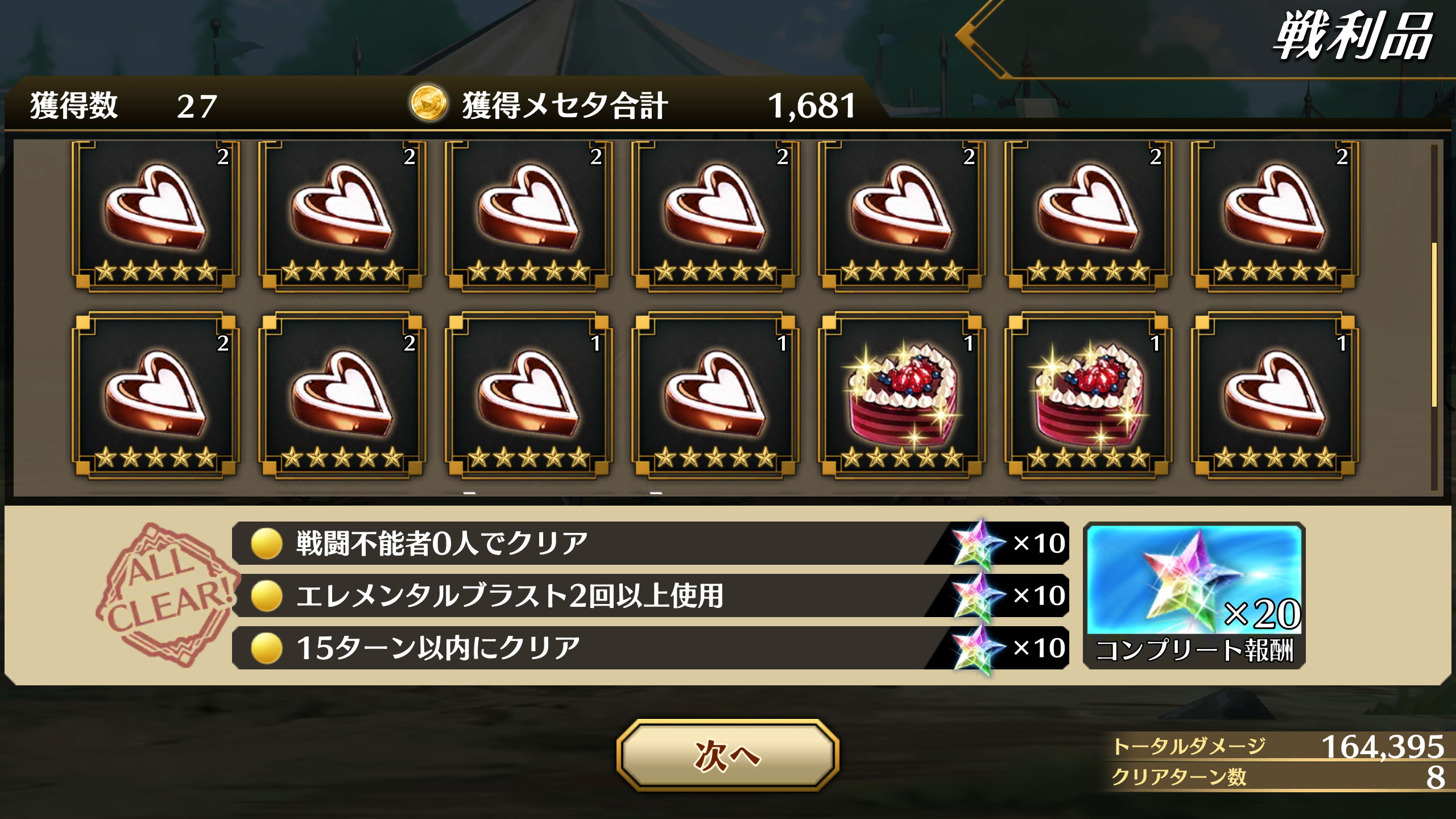Select the last heart chocolate in second row
This screenshot has height=819, width=1456.
click(1275, 395)
